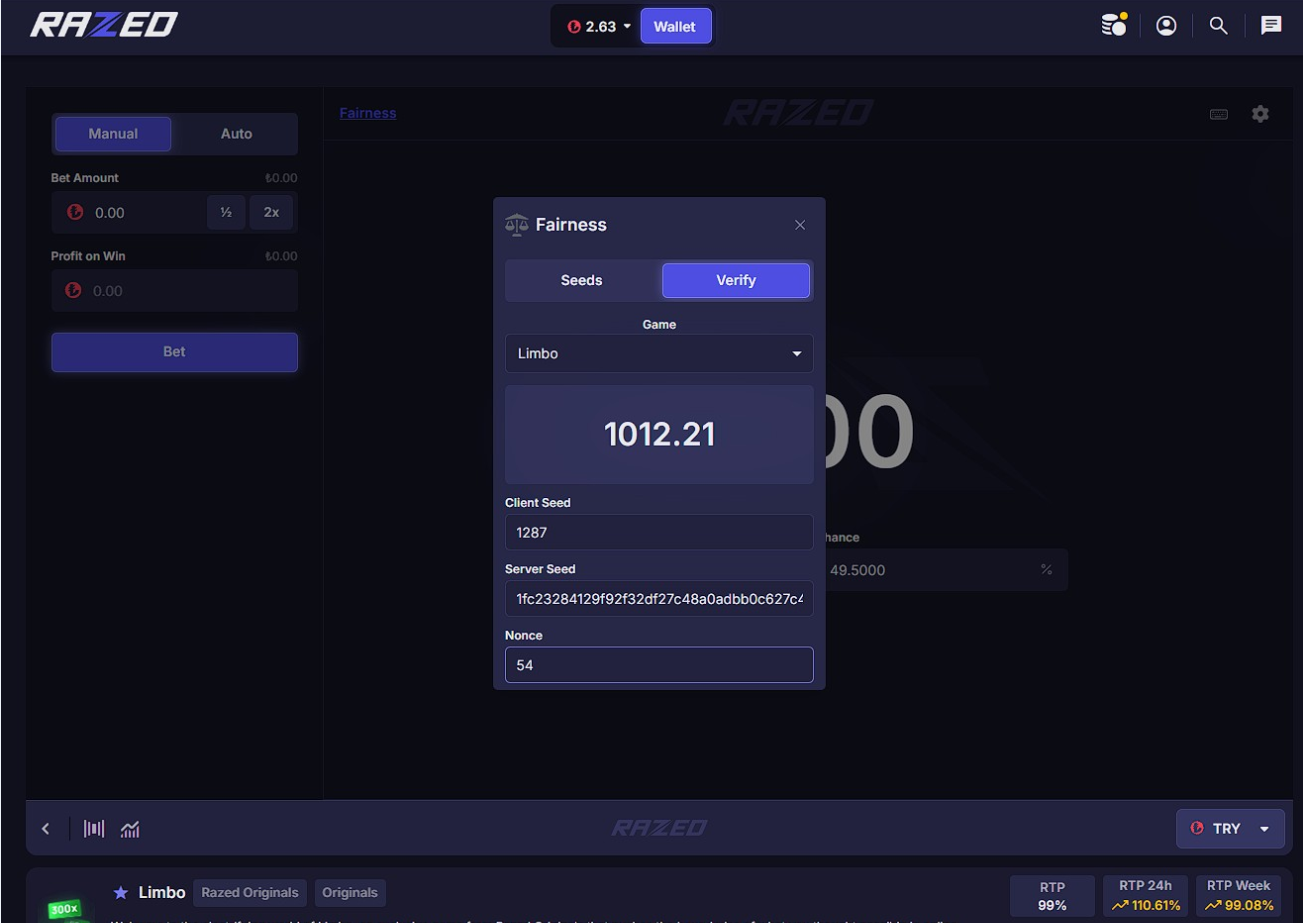Halve the bet with ½ button
Viewport: 1303px width, 923px height.
click(226, 213)
